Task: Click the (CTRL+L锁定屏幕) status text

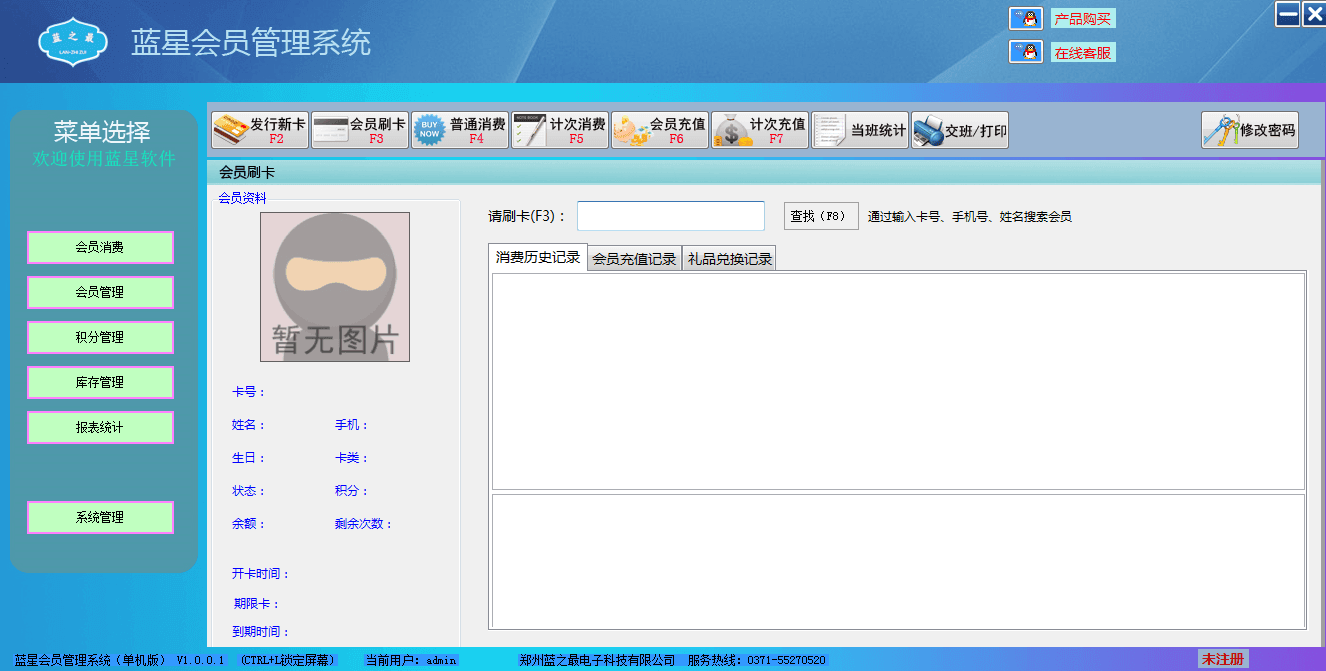Action: coord(288,660)
